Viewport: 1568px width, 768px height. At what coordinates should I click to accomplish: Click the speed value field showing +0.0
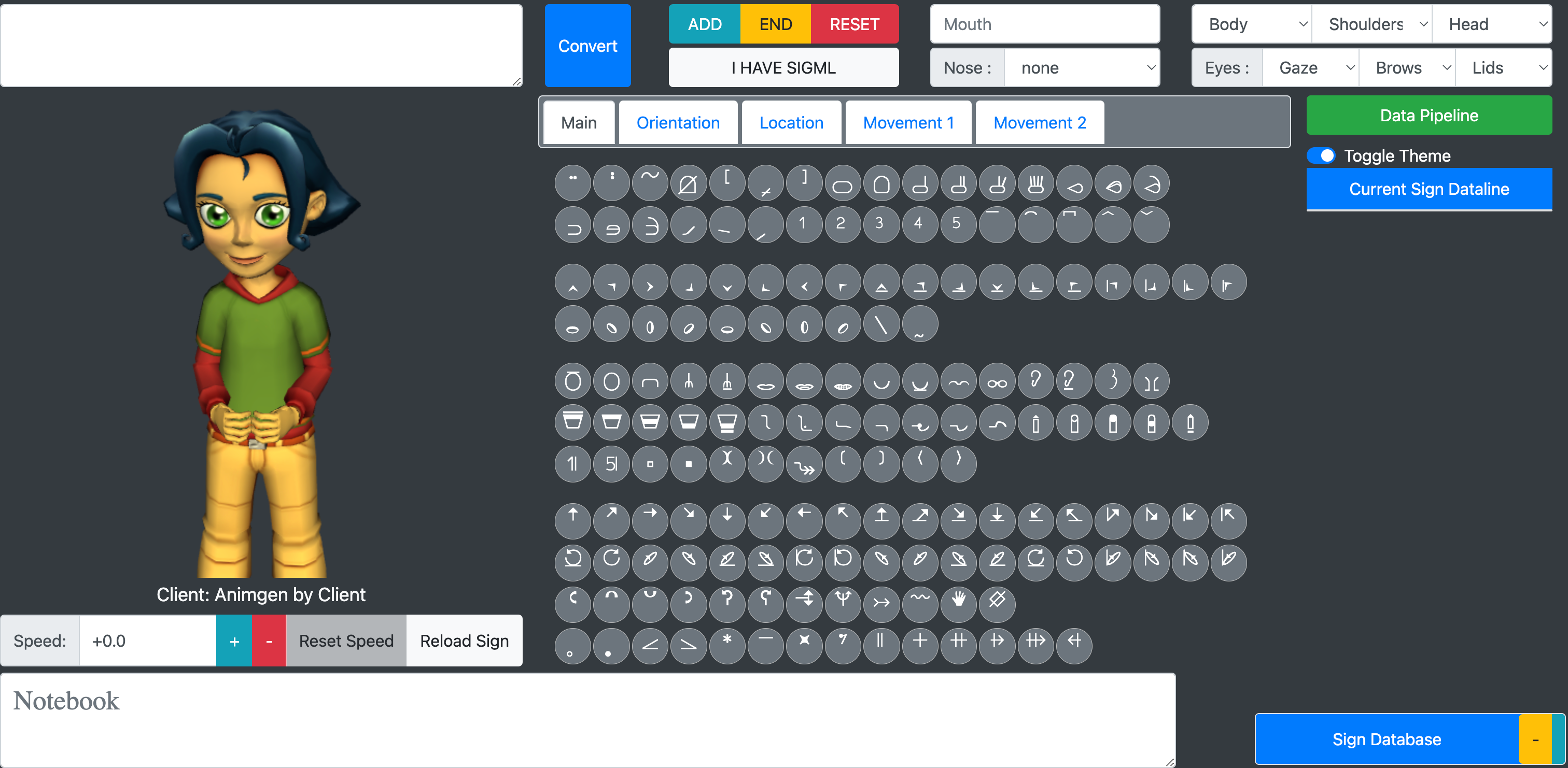click(x=148, y=641)
